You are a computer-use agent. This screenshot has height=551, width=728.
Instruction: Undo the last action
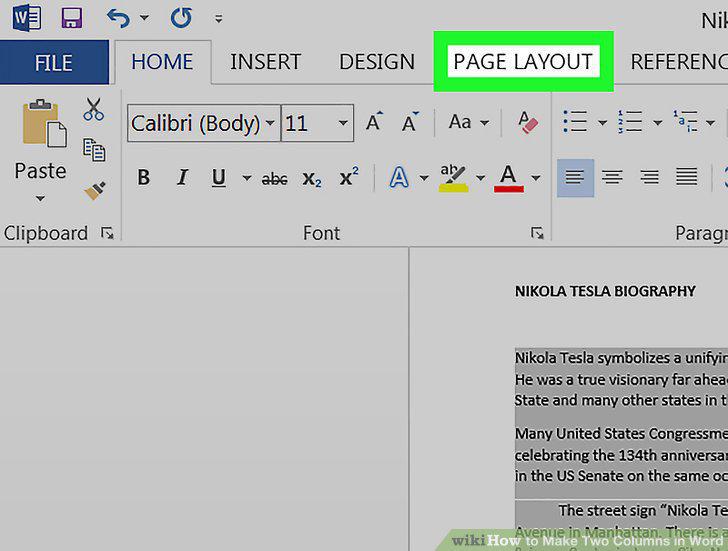pyautogui.click(x=118, y=19)
